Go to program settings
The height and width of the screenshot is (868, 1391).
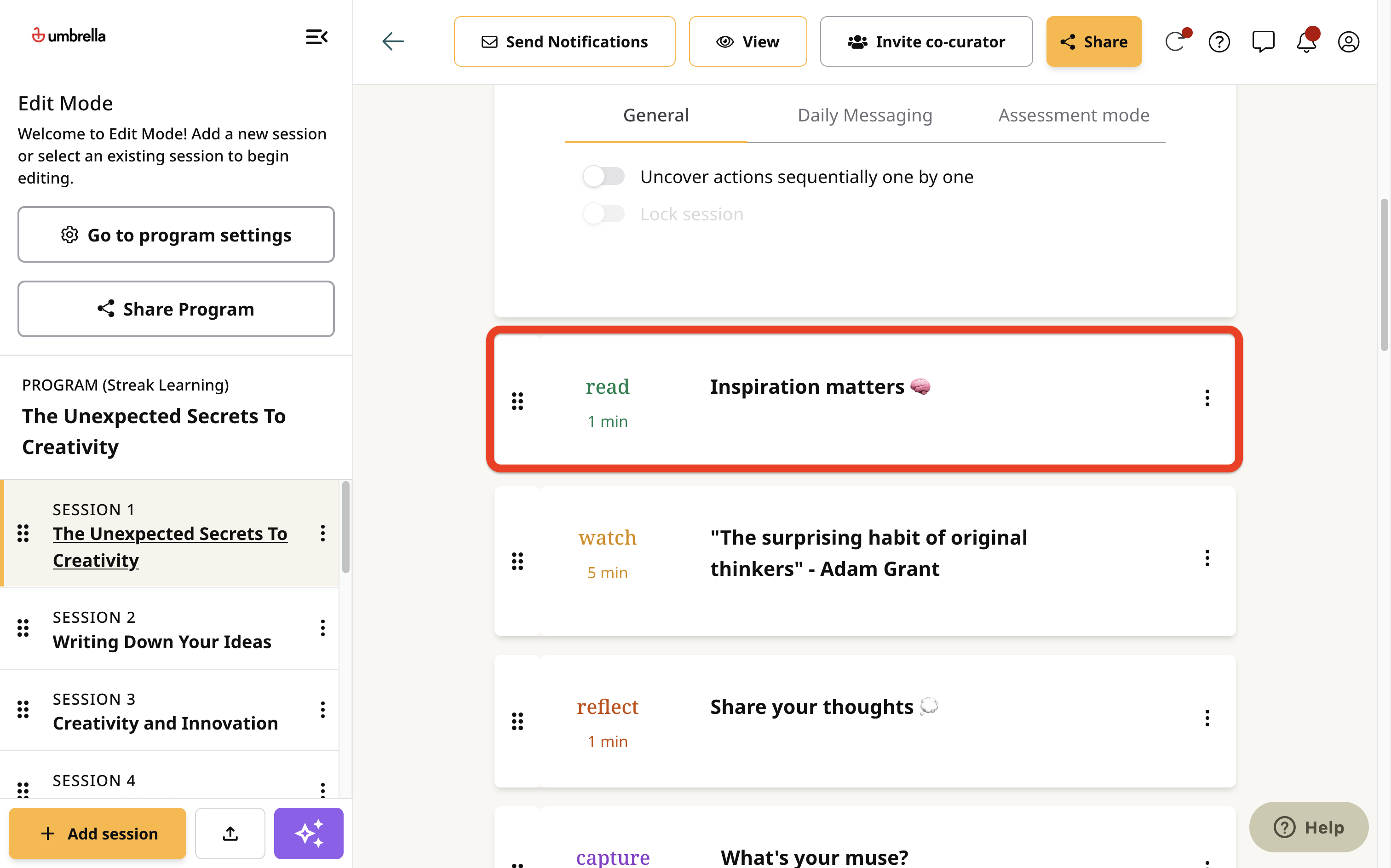[x=176, y=235]
